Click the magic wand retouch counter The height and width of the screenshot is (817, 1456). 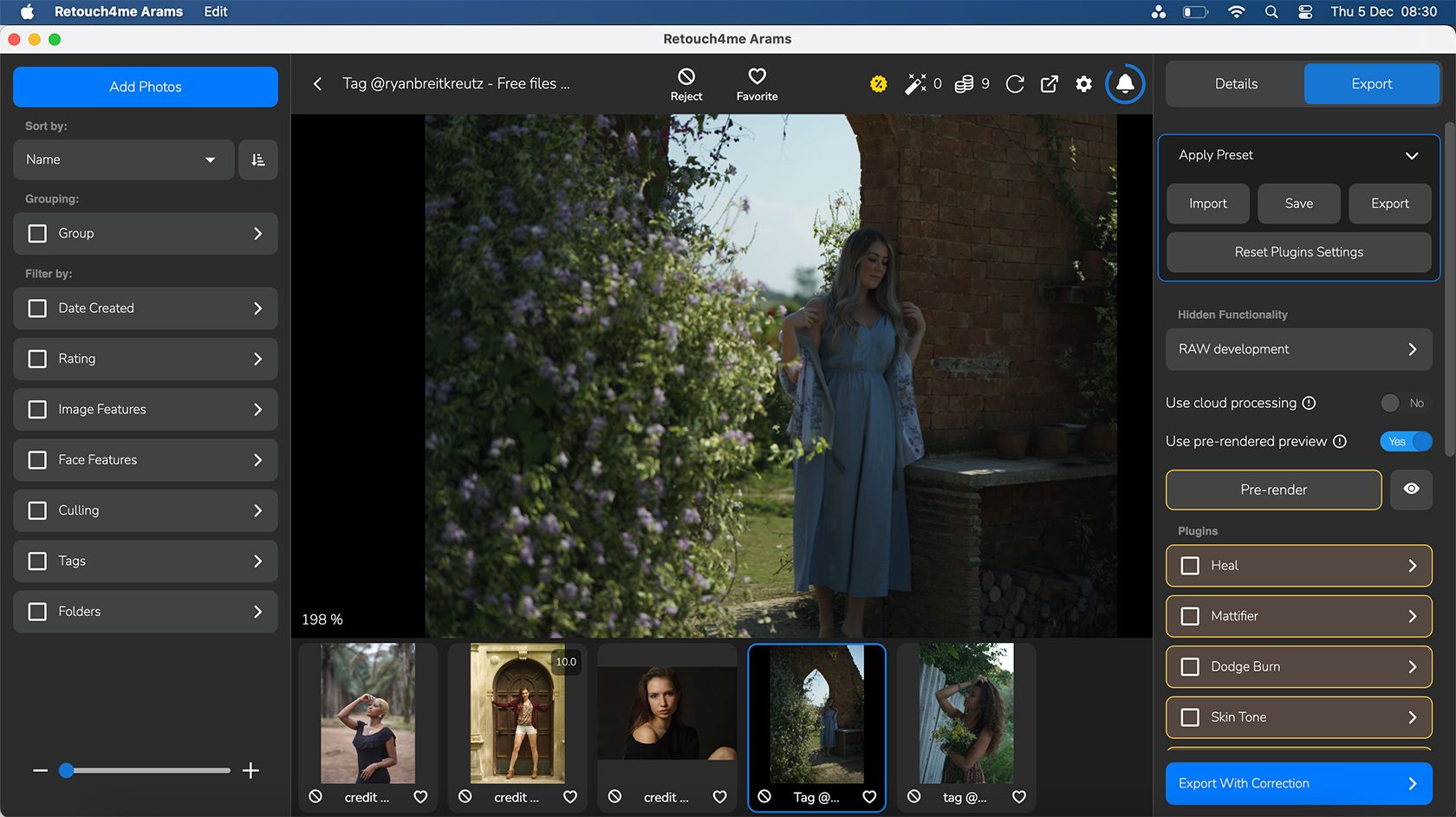tap(915, 83)
